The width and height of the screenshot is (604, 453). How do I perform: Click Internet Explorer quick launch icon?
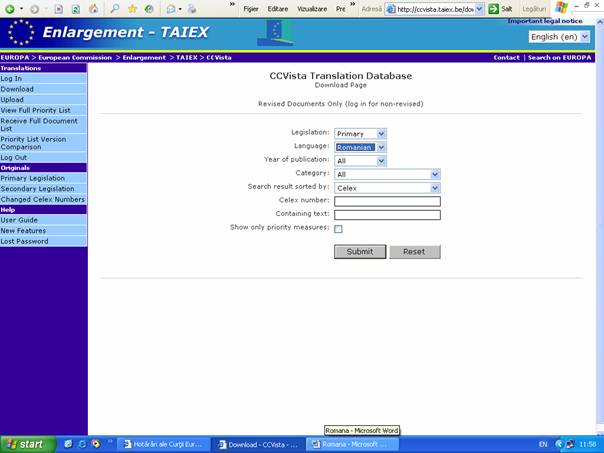pos(82,444)
